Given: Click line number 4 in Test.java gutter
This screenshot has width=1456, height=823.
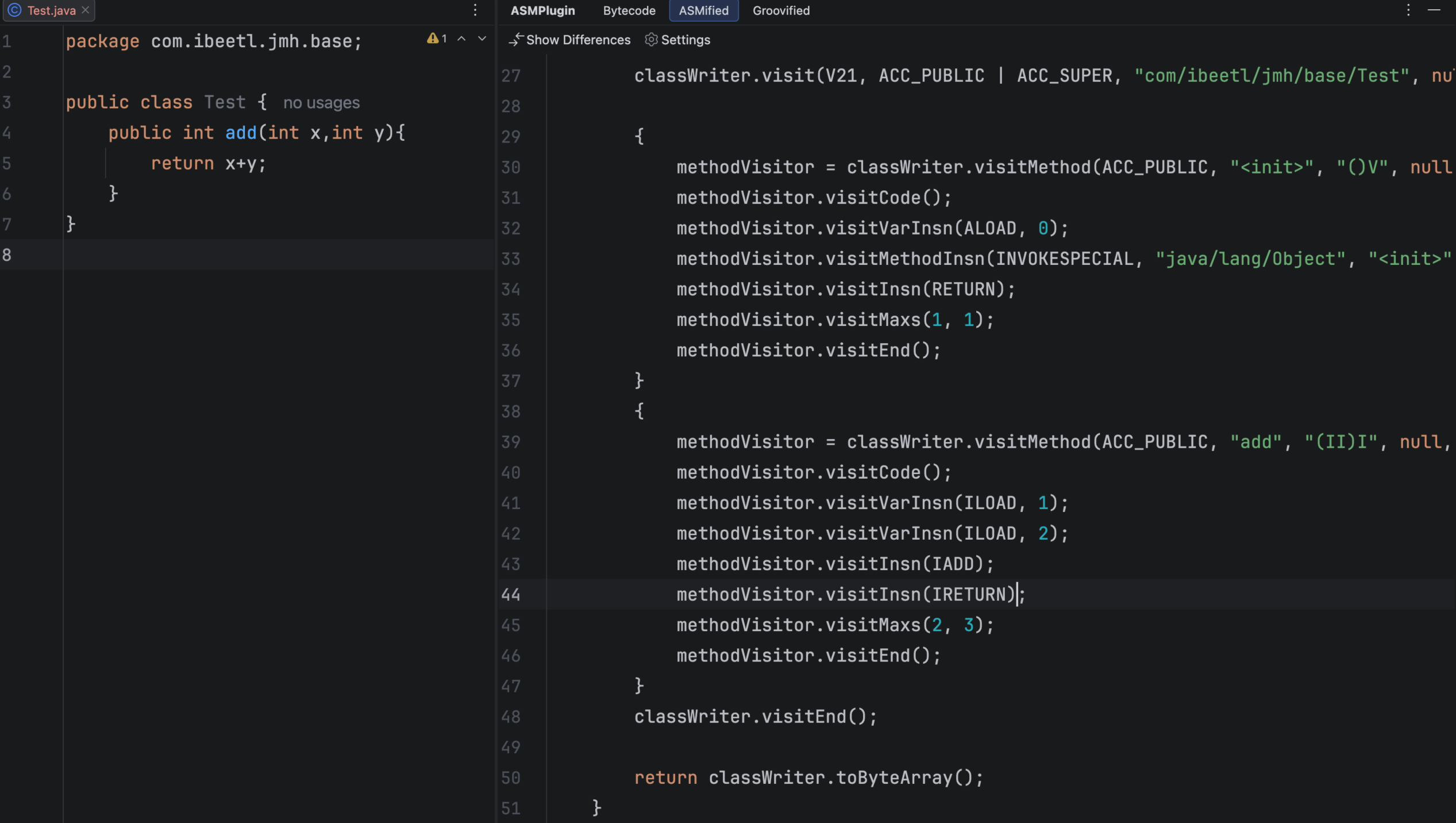Looking at the screenshot, I should point(7,133).
